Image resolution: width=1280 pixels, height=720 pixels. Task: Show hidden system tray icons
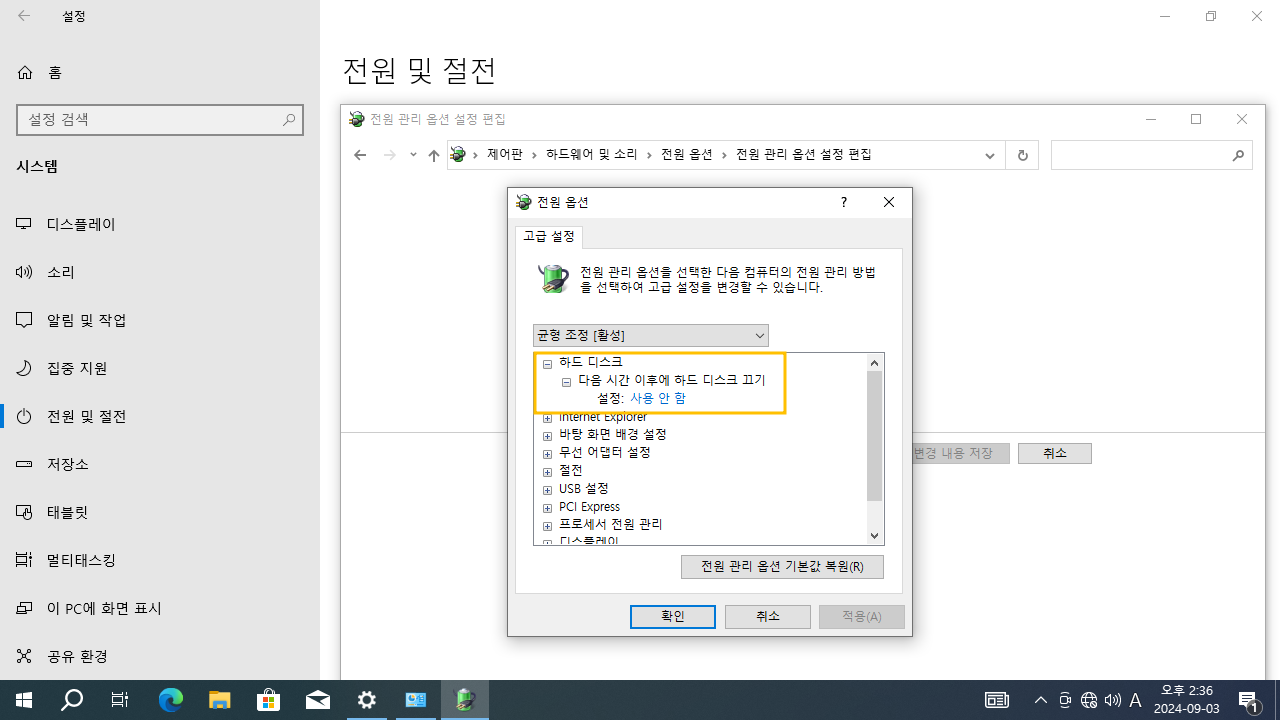point(1040,700)
